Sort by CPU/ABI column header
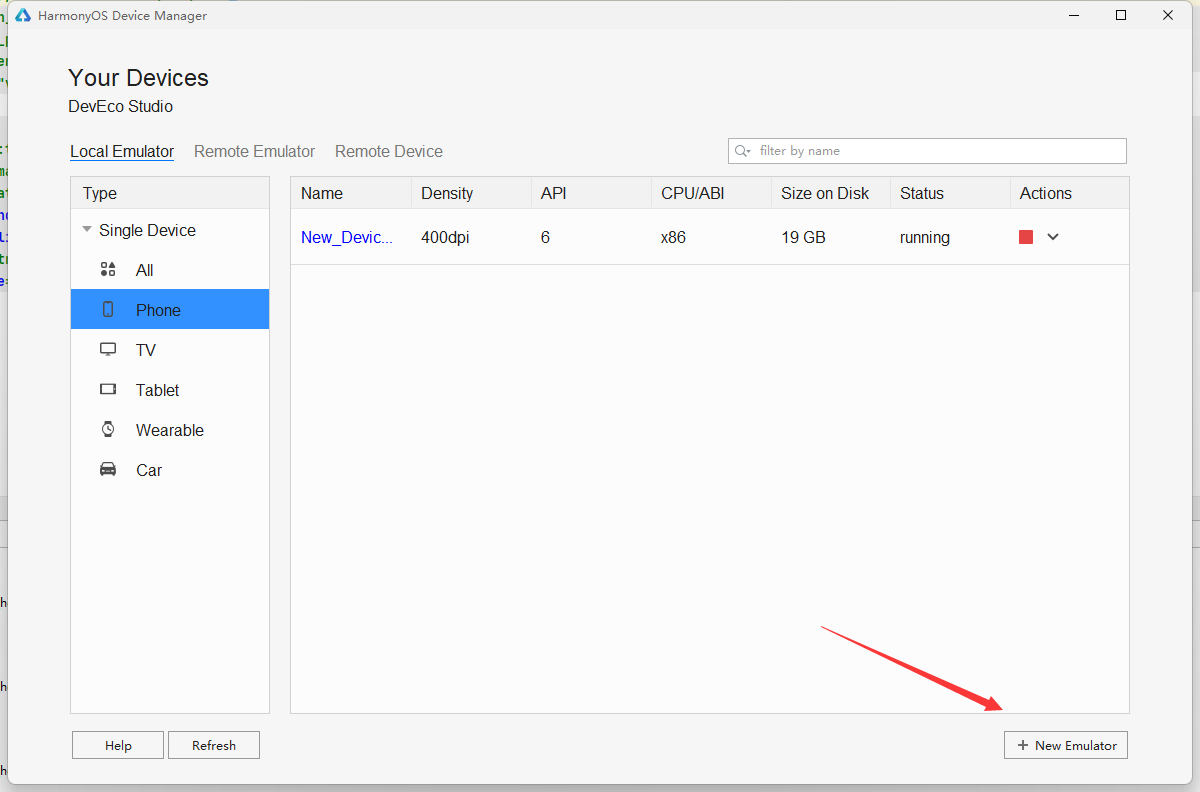1200x792 pixels. [x=711, y=193]
